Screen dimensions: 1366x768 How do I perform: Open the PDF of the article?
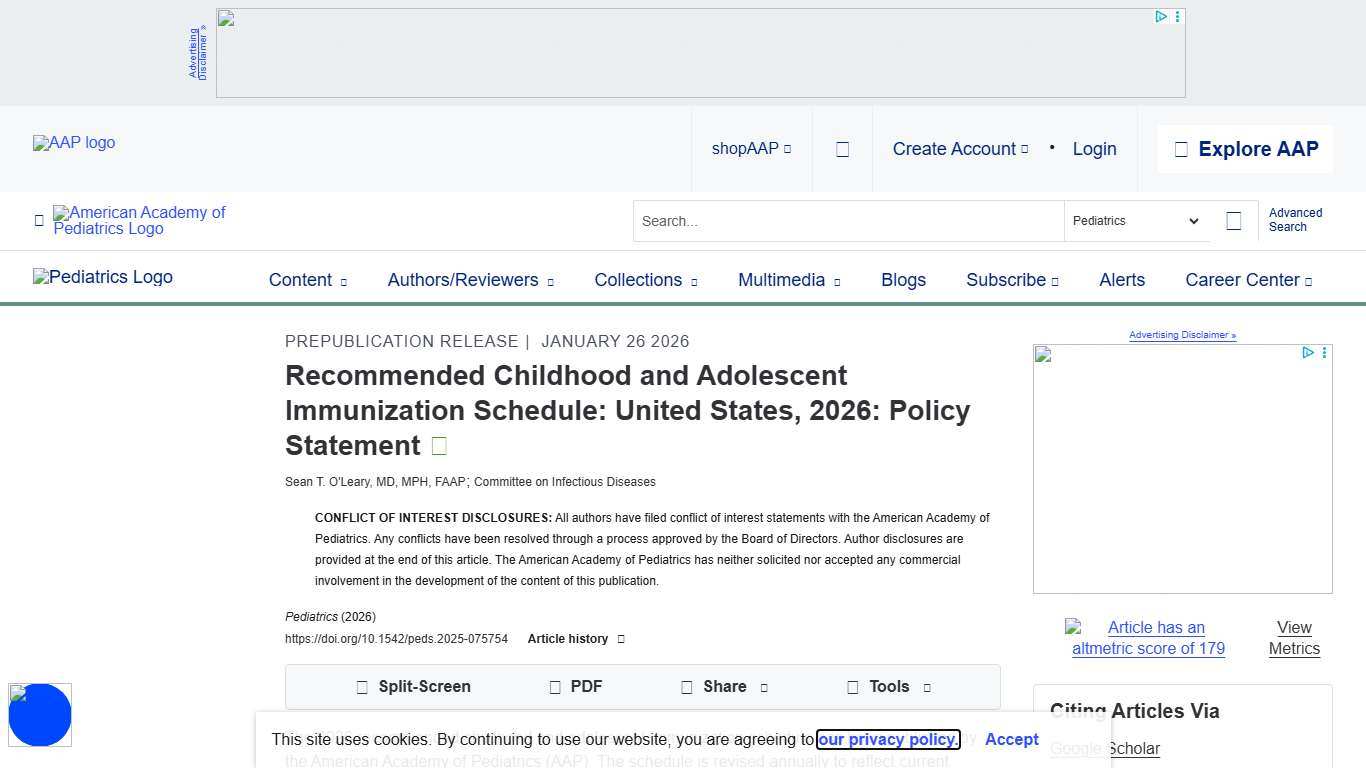[577, 687]
